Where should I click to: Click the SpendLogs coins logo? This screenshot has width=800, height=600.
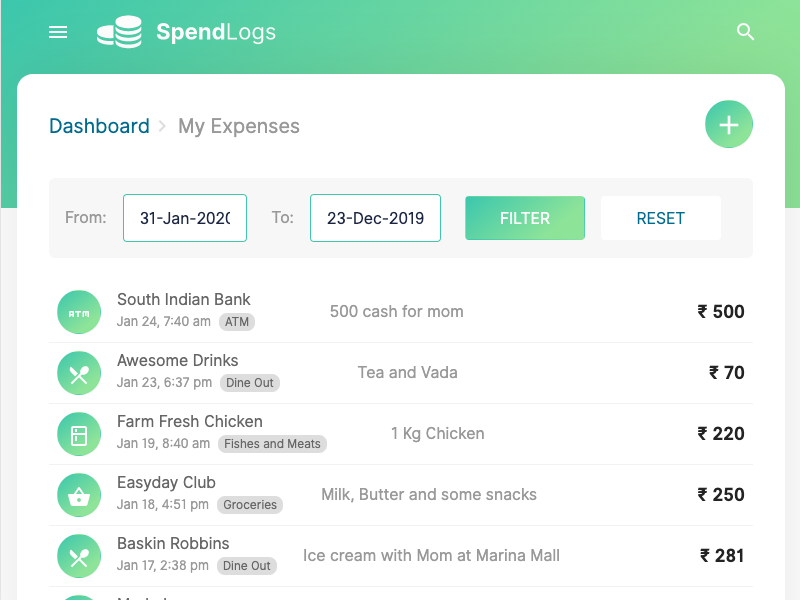[x=119, y=32]
